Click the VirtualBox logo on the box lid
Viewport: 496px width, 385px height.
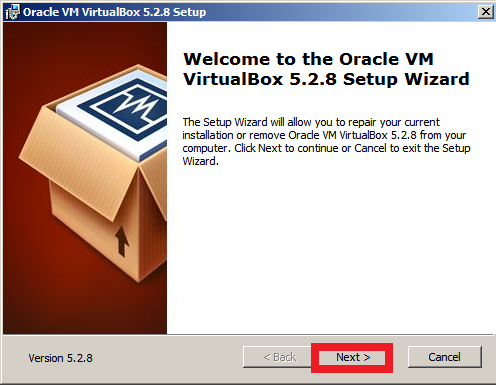pyautogui.click(x=128, y=108)
